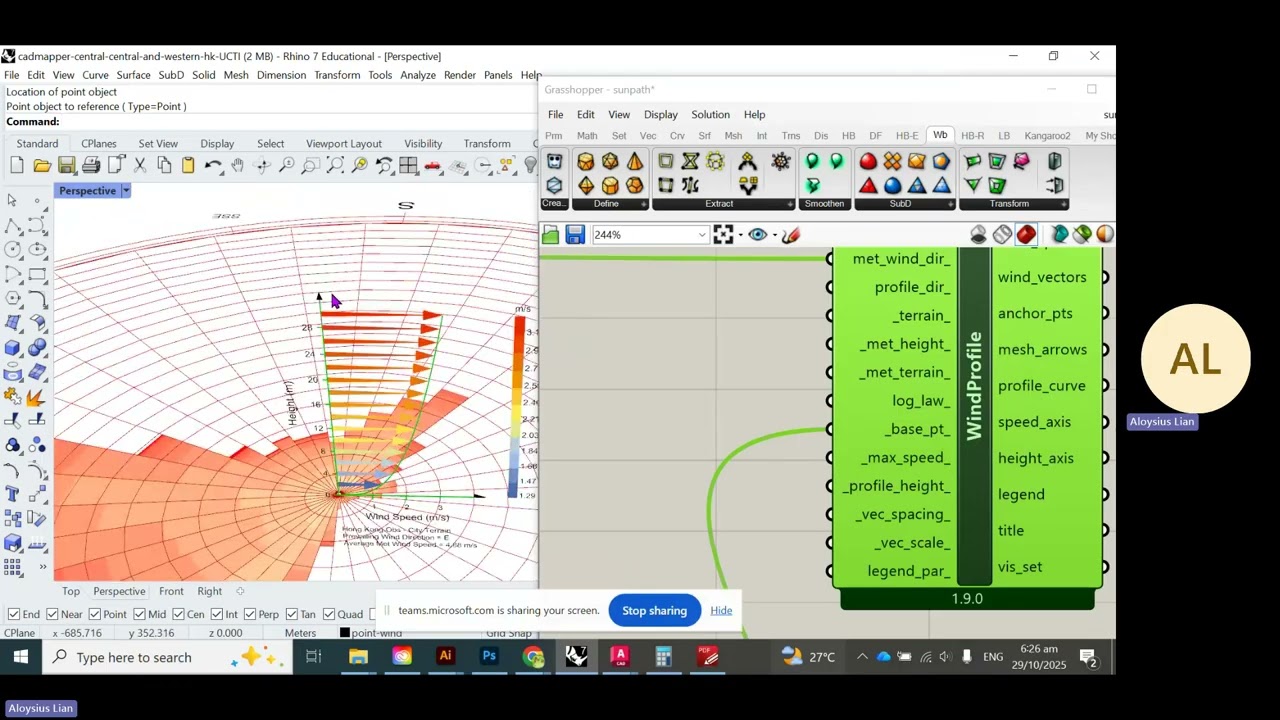1280x720 pixels.
Task: Open the four viewports layout icon
Action: tap(408, 166)
